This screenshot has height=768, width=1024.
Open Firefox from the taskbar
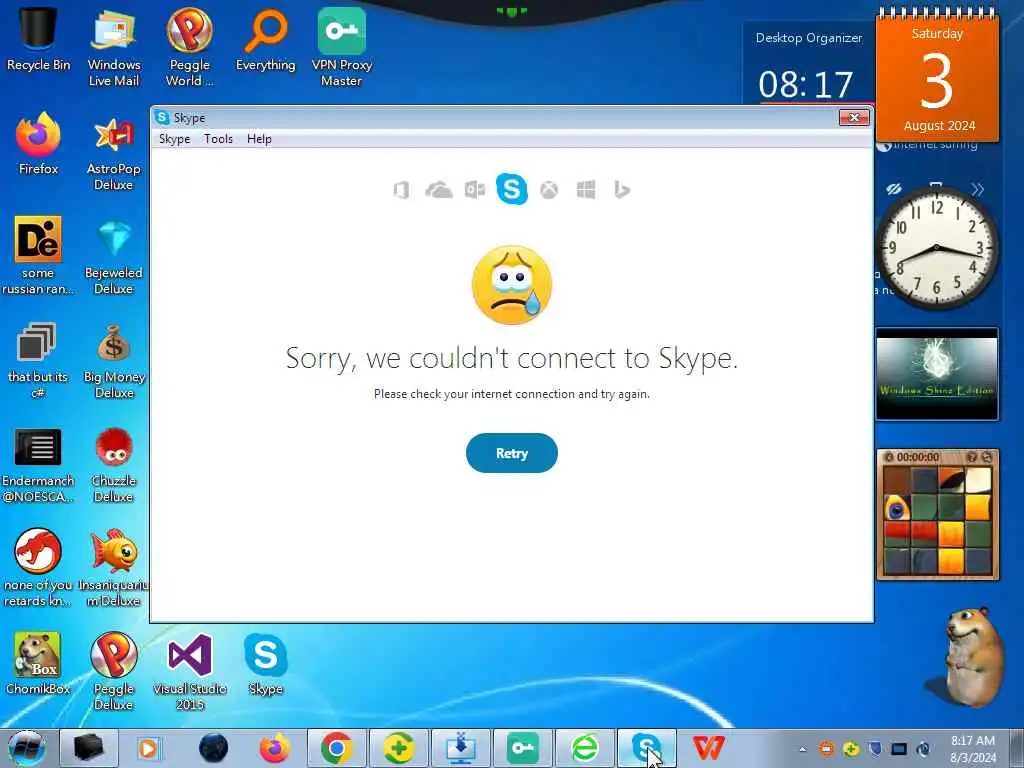click(274, 748)
